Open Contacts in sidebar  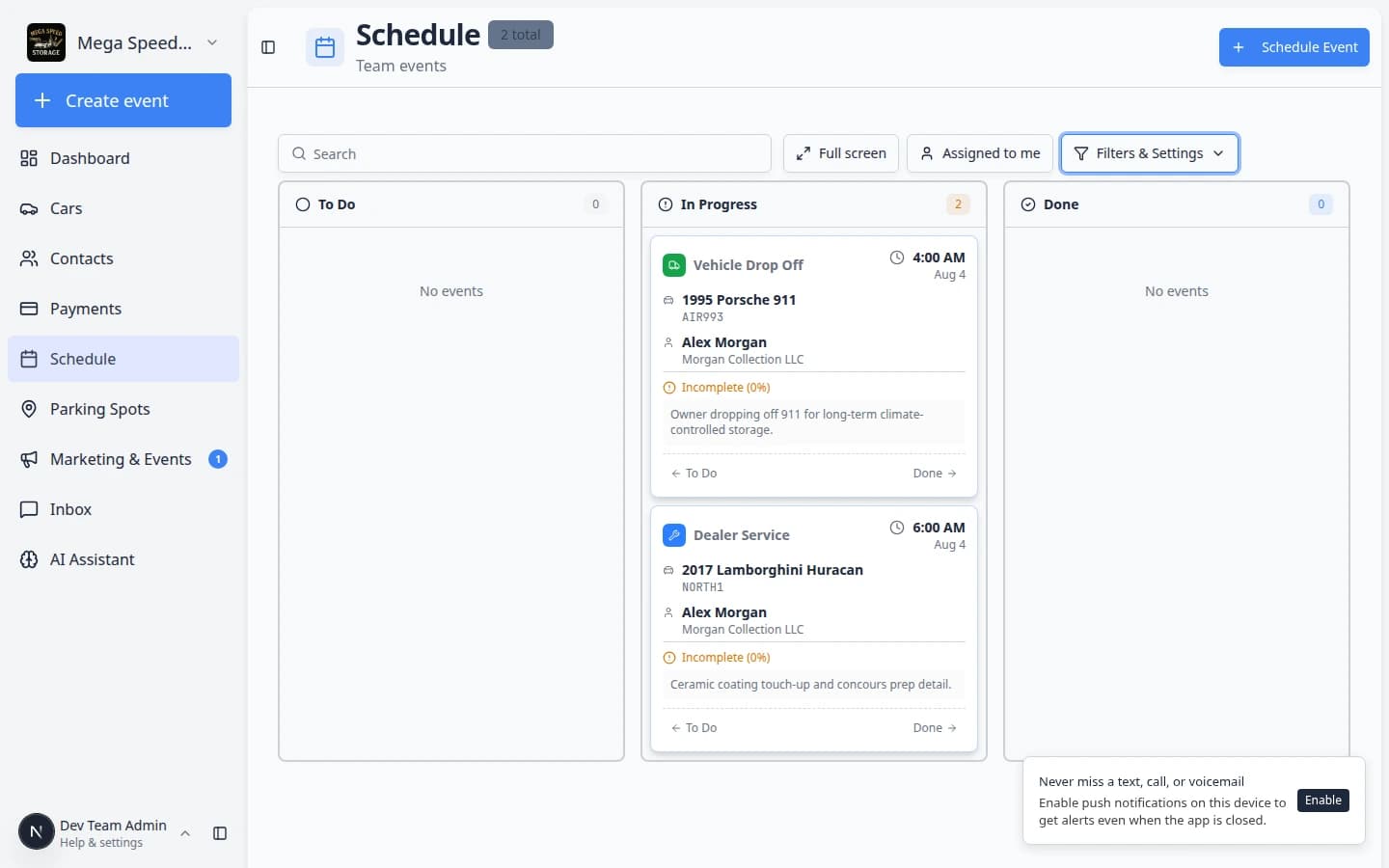(123, 258)
